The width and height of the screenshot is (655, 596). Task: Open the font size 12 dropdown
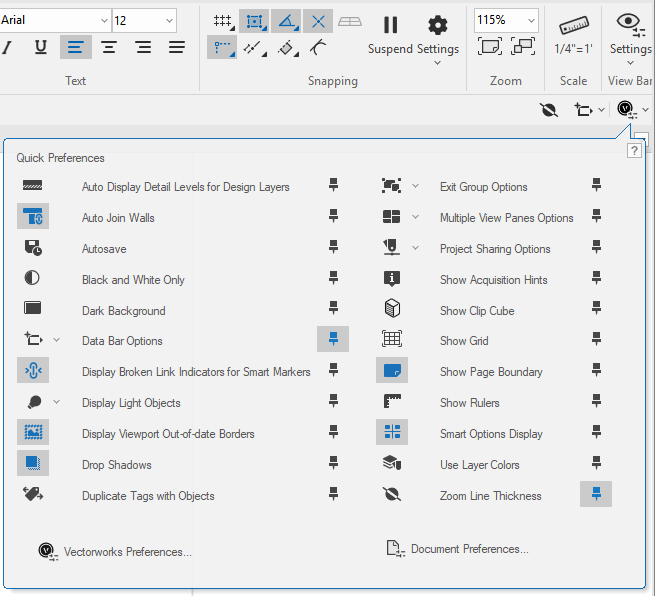(x=169, y=20)
